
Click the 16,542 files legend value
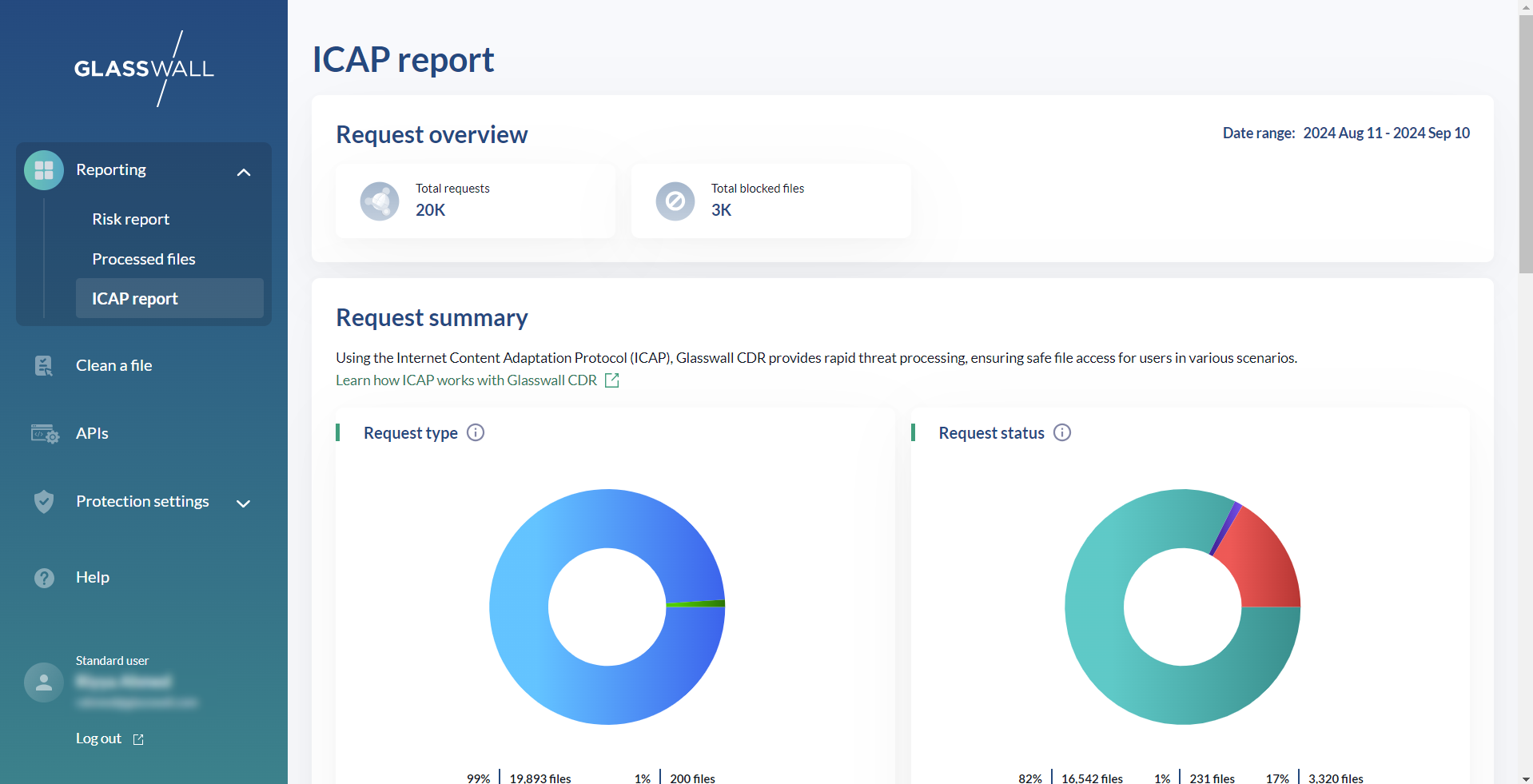[1092, 778]
